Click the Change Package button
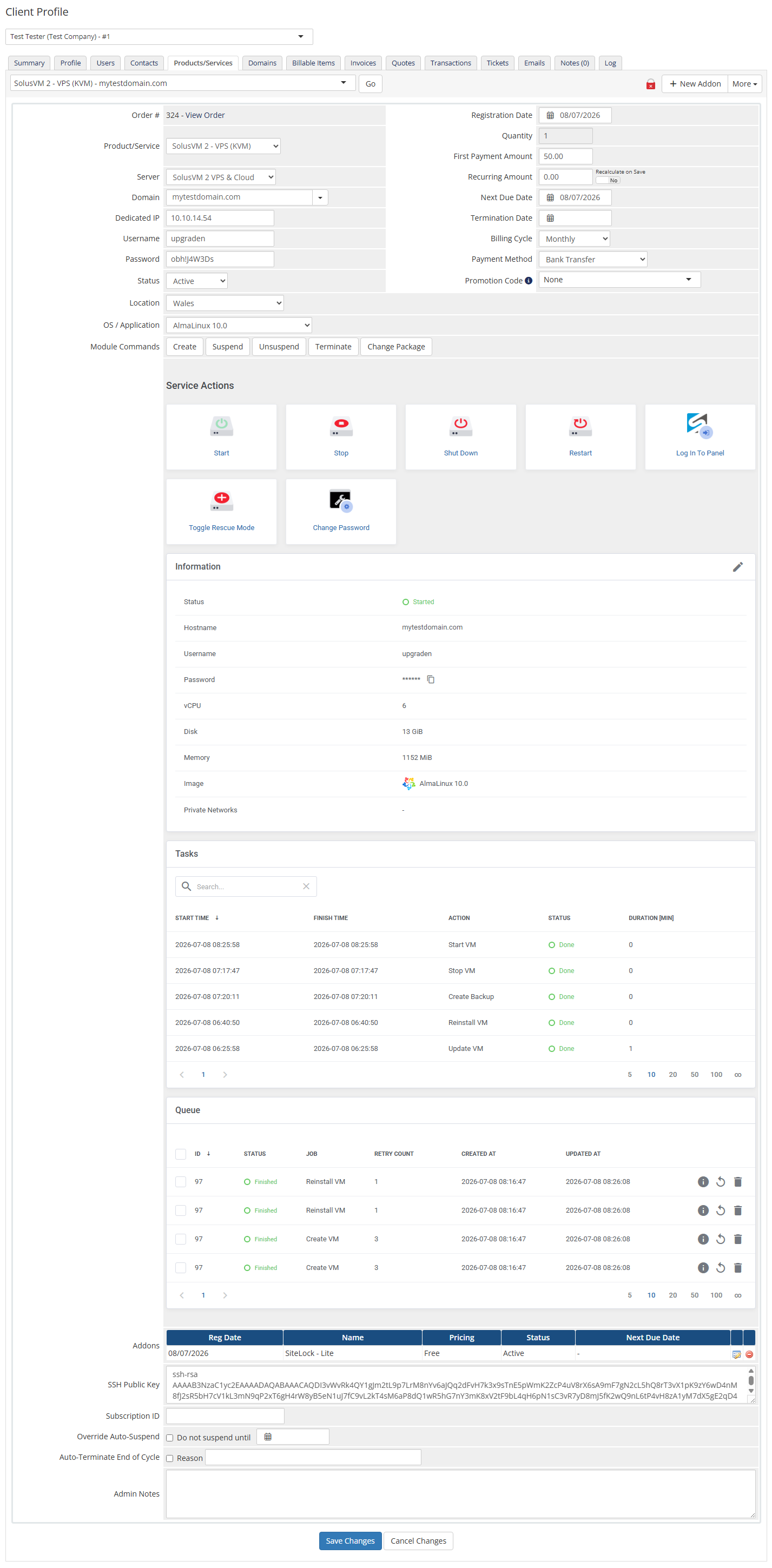 point(396,346)
